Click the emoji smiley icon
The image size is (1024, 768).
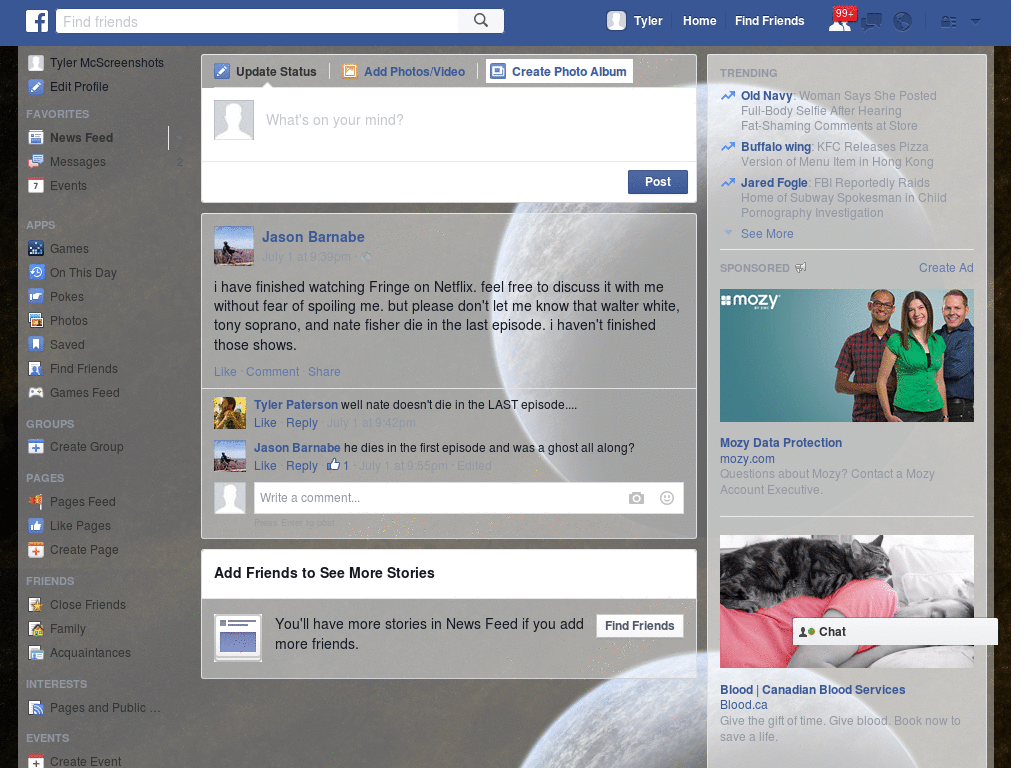pyautogui.click(x=667, y=498)
